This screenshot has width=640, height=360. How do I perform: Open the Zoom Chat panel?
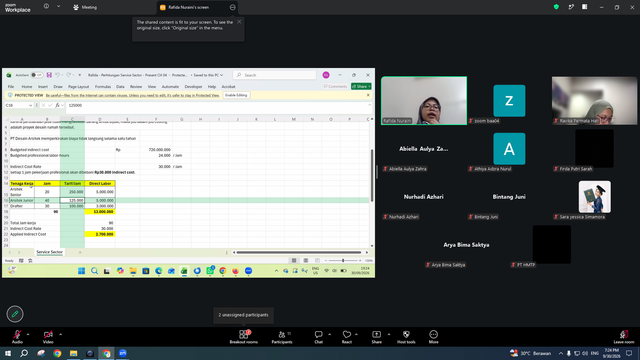pos(318,337)
